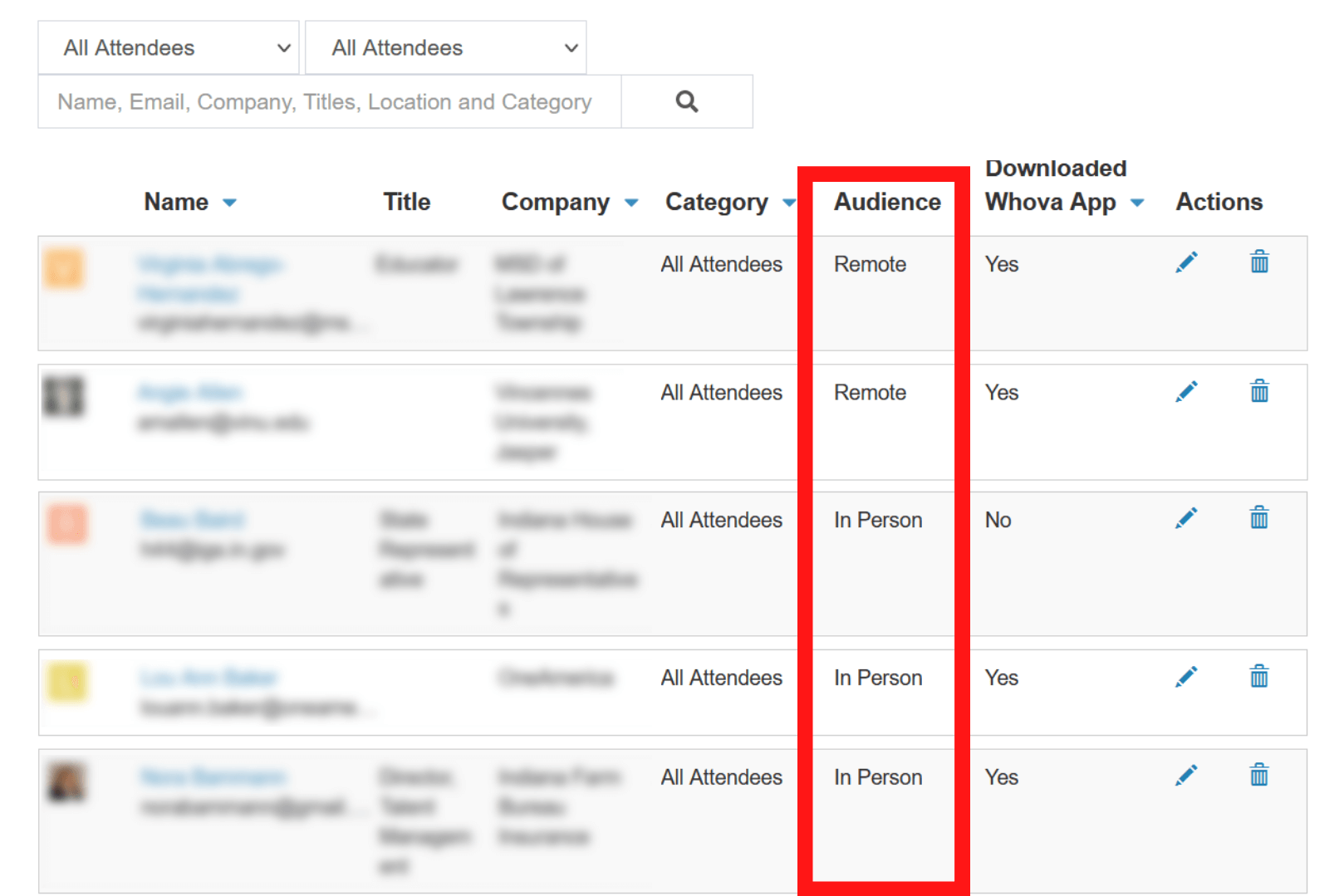Image resolution: width=1344 pixels, height=896 pixels.
Task: Delete the last attendee row with trash
Action: click(1259, 776)
